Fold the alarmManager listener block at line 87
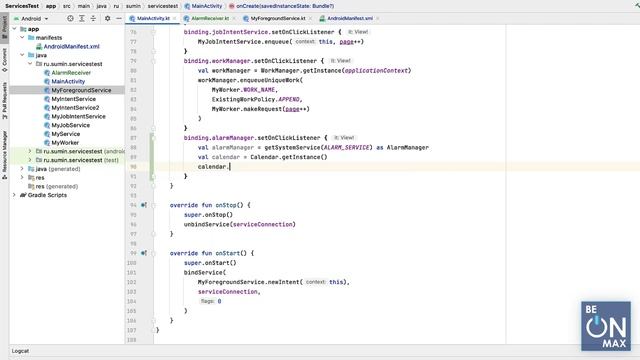 (153, 138)
